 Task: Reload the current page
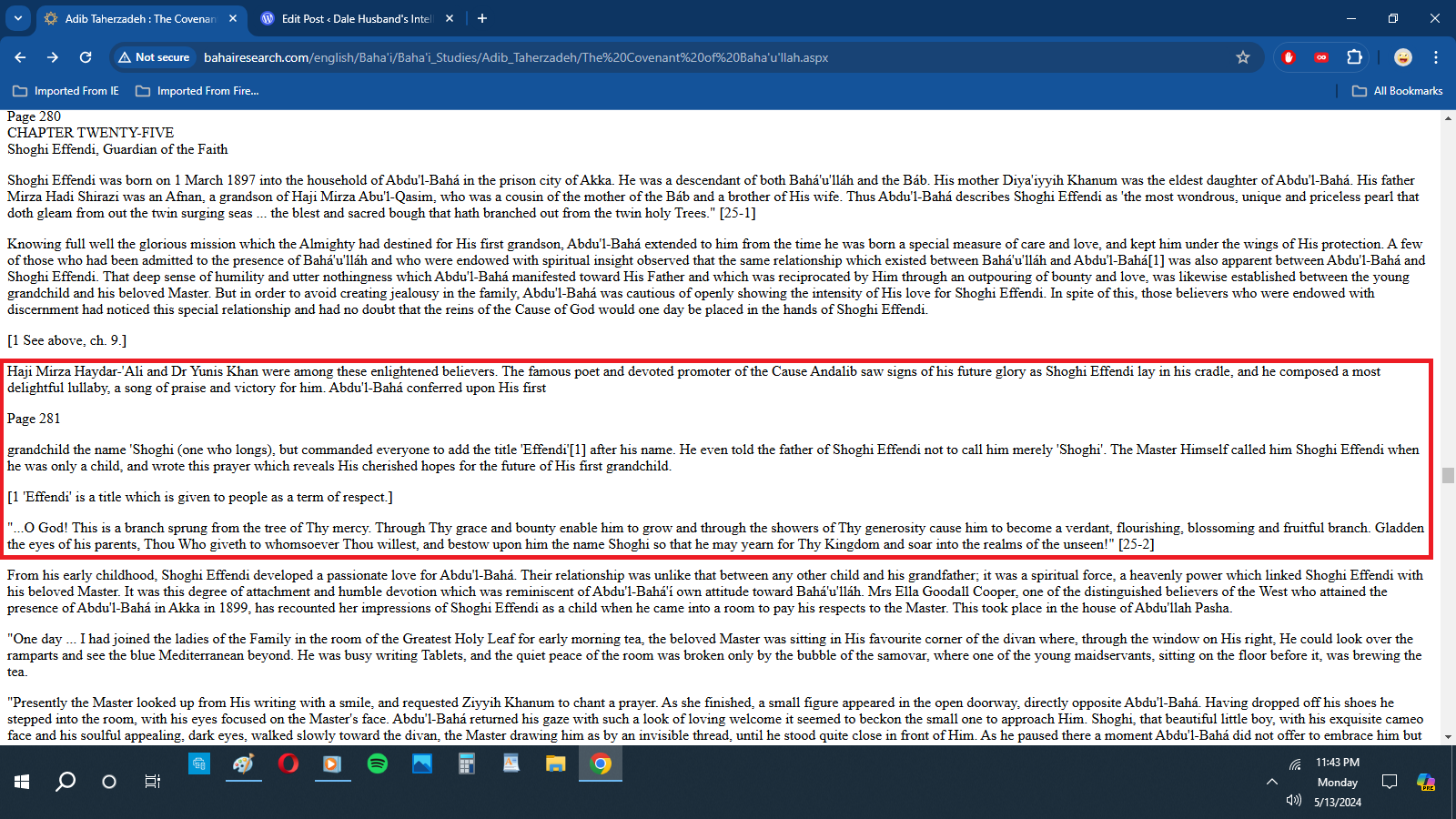click(x=86, y=57)
